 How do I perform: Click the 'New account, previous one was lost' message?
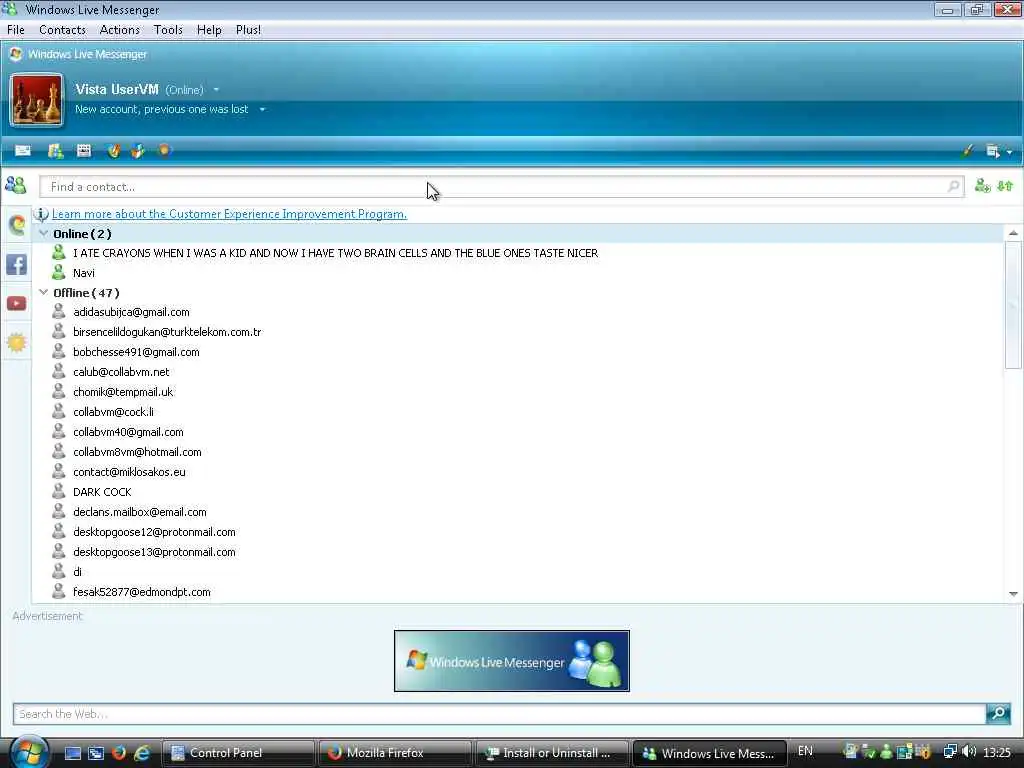pos(161,109)
